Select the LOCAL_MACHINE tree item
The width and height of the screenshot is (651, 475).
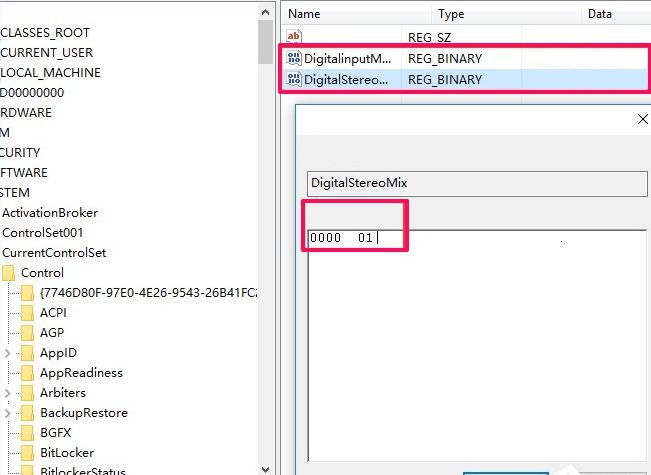[50, 73]
